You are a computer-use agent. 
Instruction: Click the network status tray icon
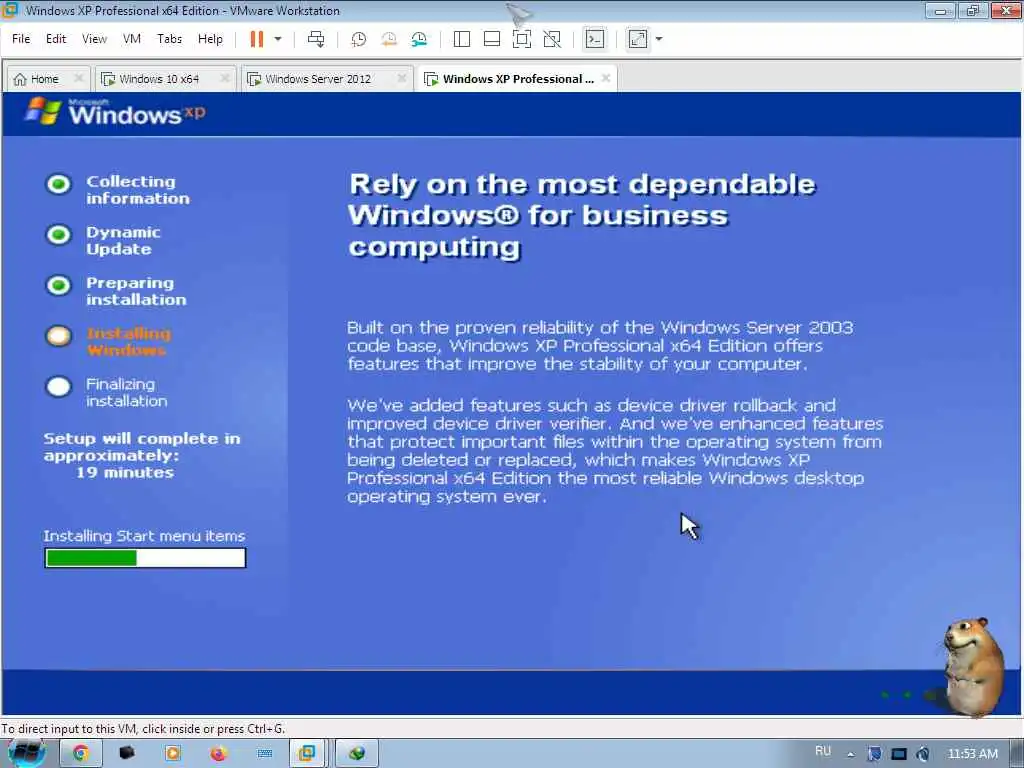tap(874, 754)
